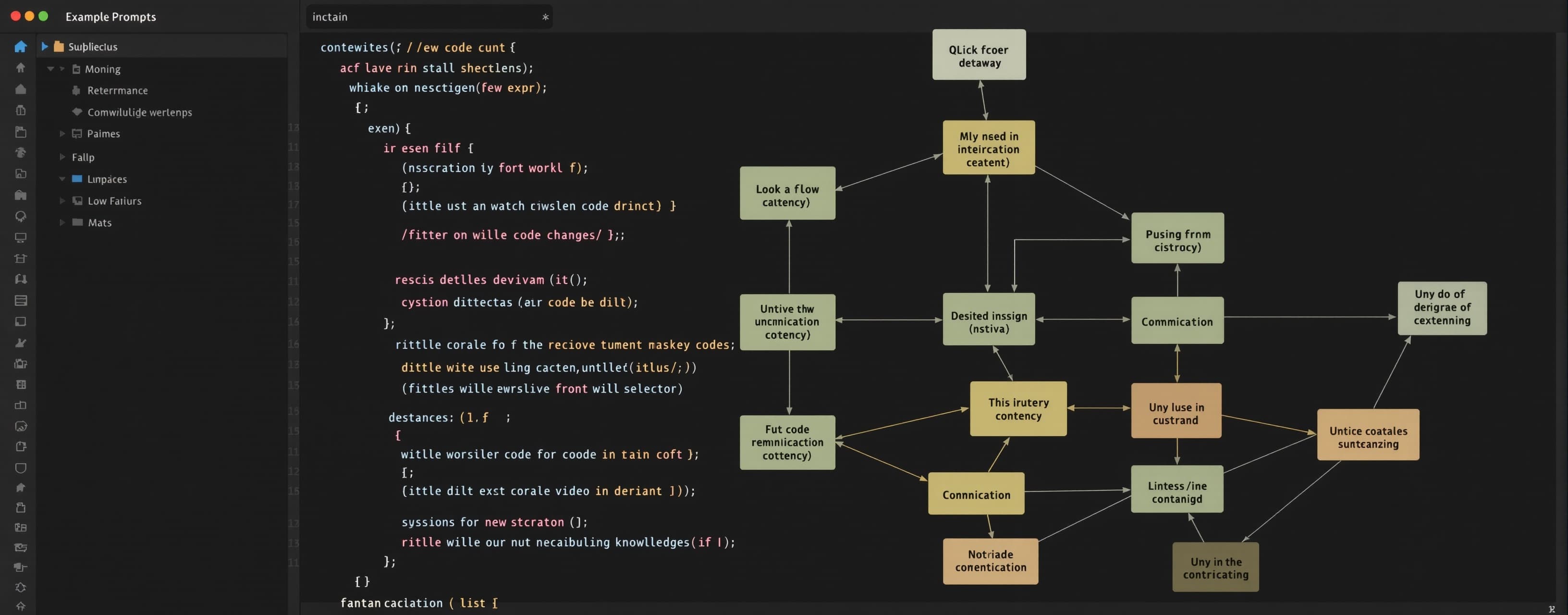Open the Low Faiurs tree entry
This screenshot has height=615, width=1568.
pos(114,201)
